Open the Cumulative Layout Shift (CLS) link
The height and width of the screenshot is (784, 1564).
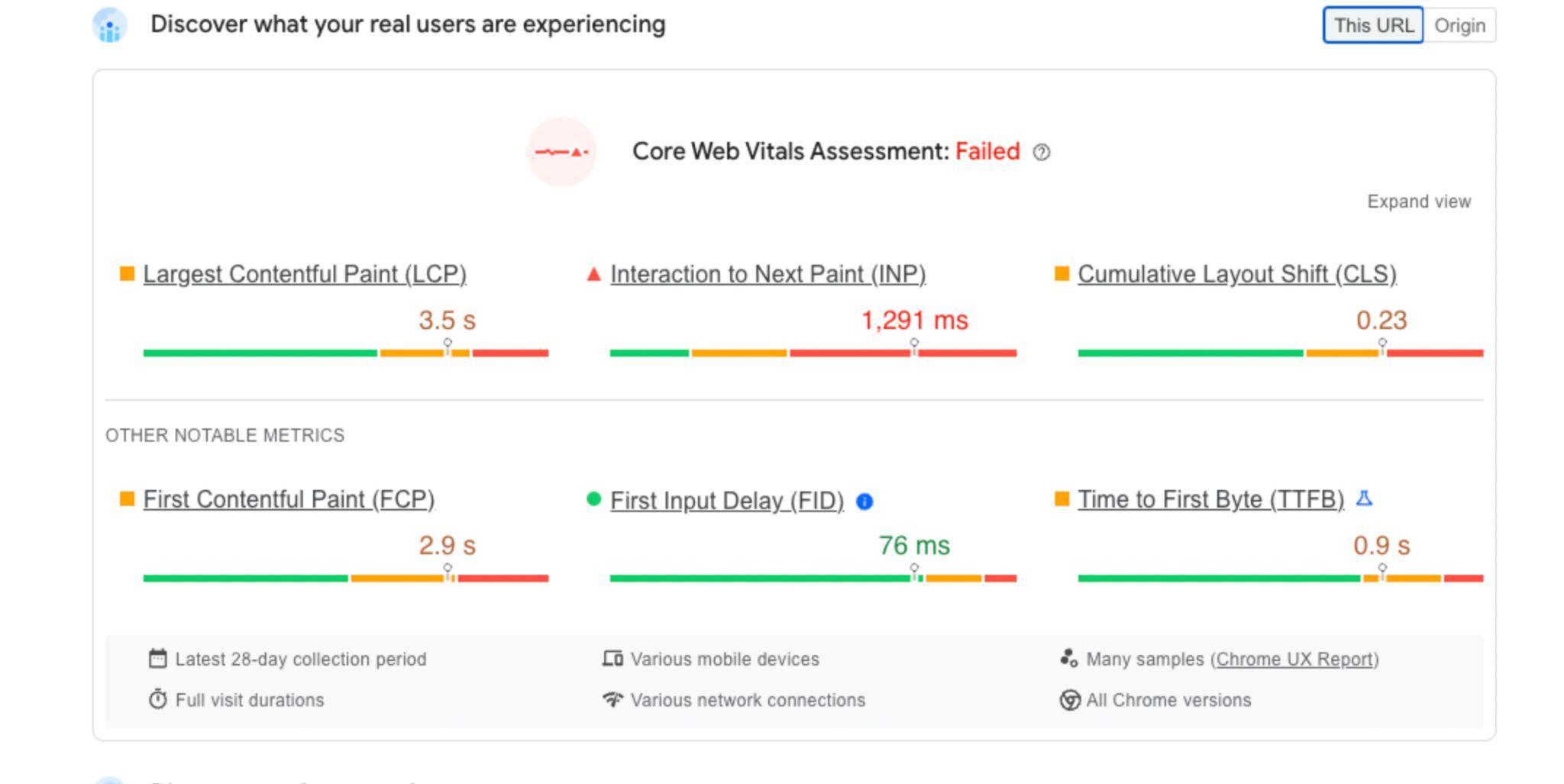click(1237, 274)
